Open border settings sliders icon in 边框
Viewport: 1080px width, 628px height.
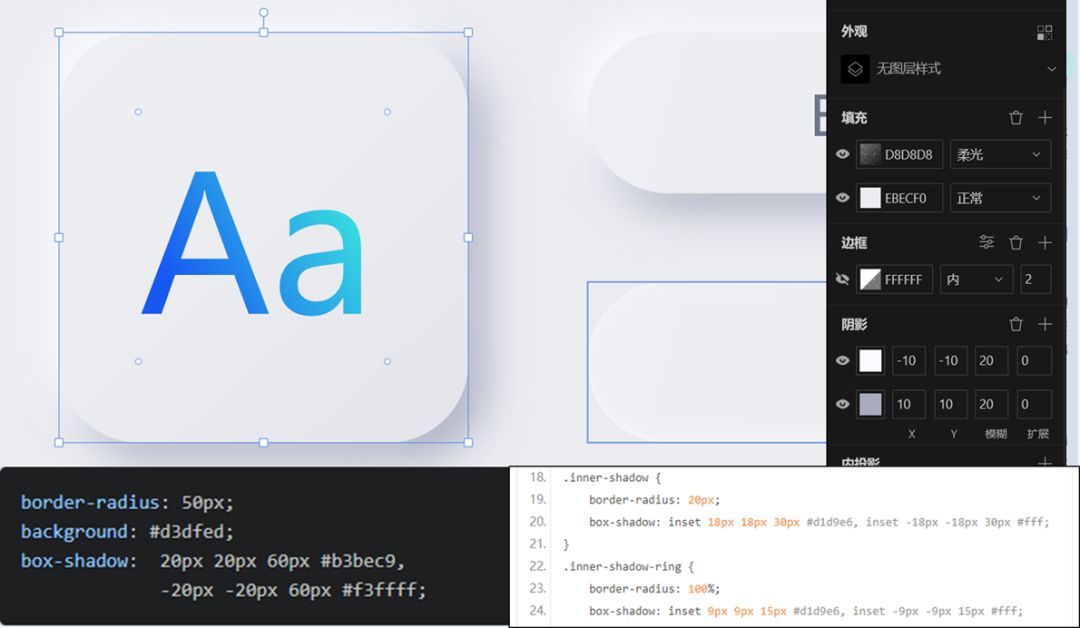(986, 242)
